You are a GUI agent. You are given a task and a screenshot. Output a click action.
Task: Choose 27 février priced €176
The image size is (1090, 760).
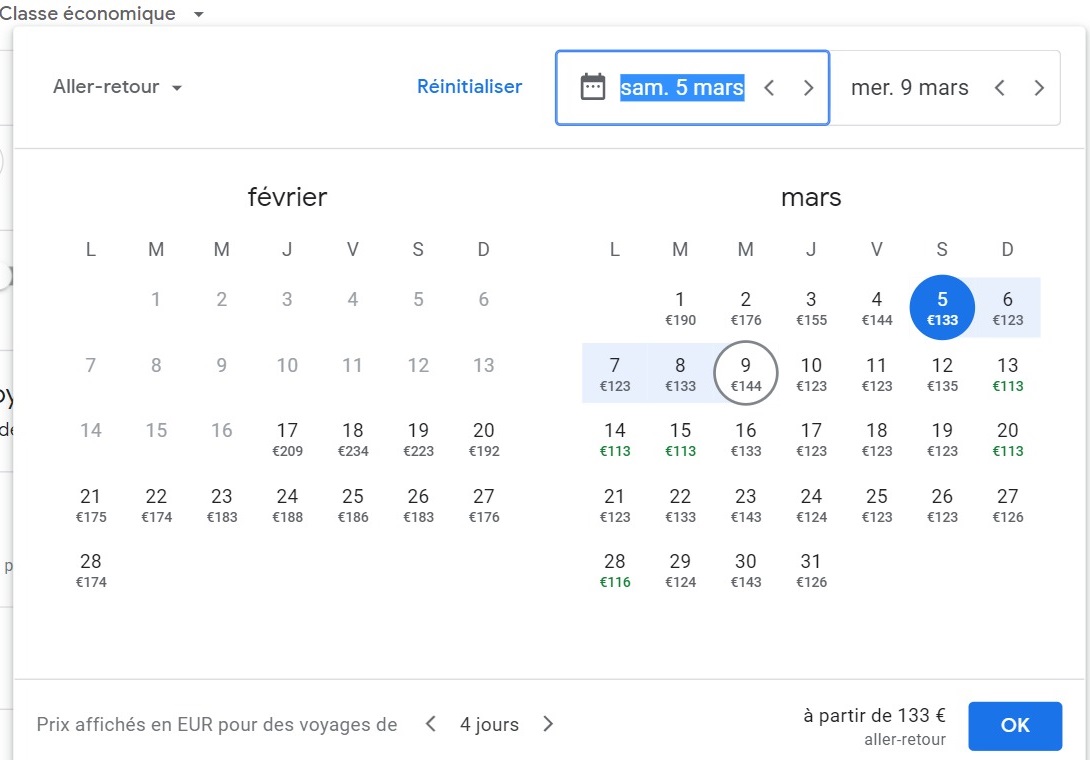(484, 505)
